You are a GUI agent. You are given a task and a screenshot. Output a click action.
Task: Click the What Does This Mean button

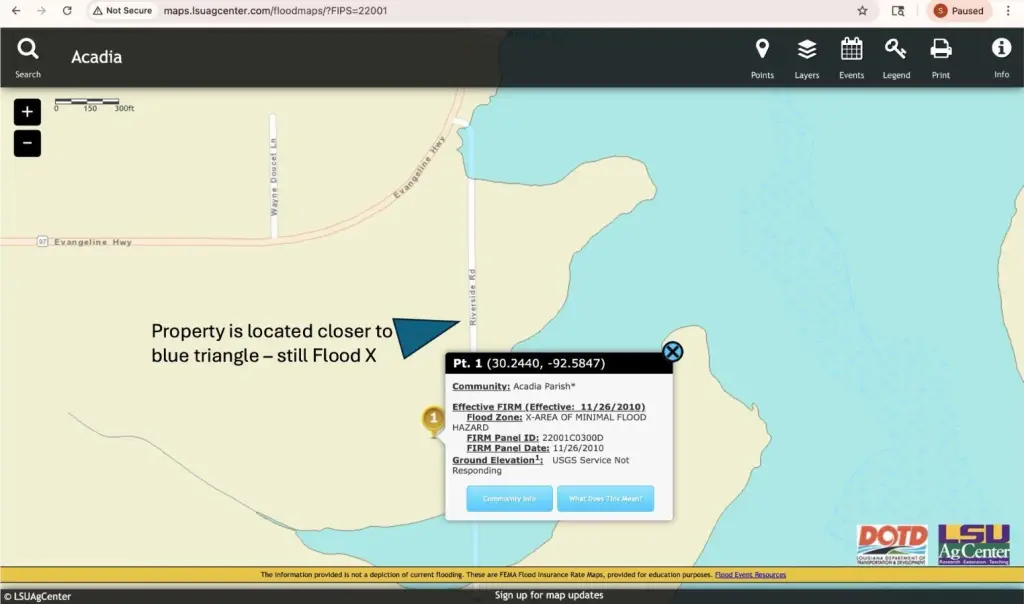[605, 498]
